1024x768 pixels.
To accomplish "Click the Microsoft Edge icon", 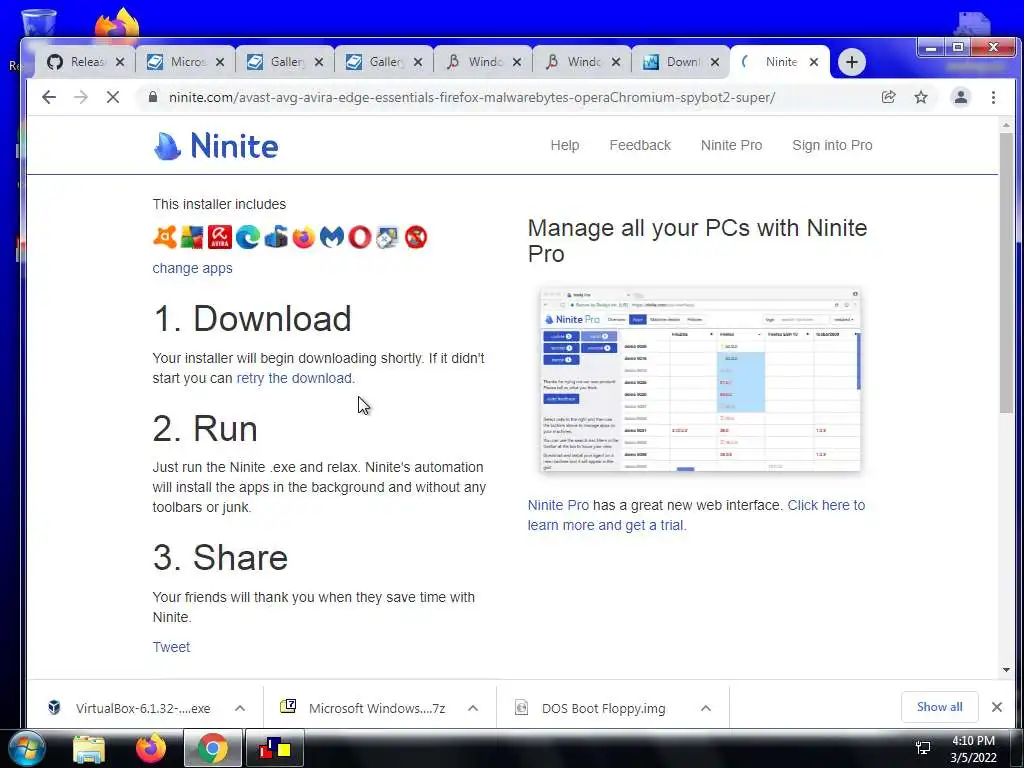I will pyautogui.click(x=248, y=237).
